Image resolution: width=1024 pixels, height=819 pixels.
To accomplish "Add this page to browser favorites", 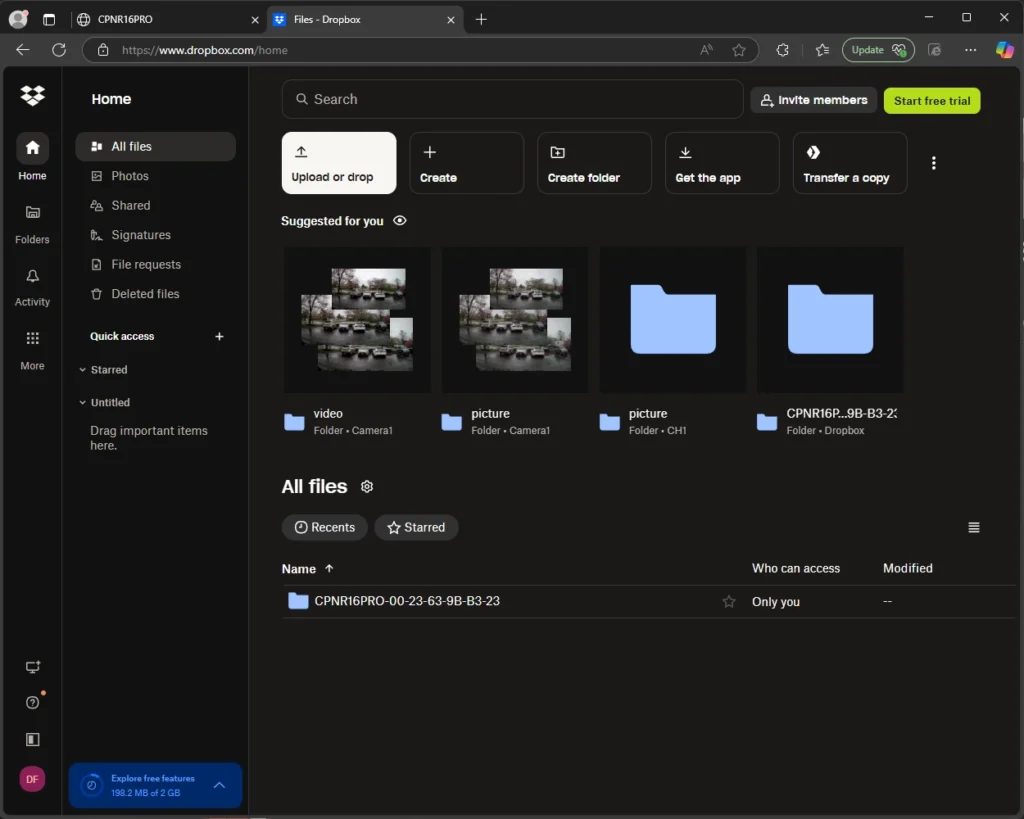I will point(739,50).
